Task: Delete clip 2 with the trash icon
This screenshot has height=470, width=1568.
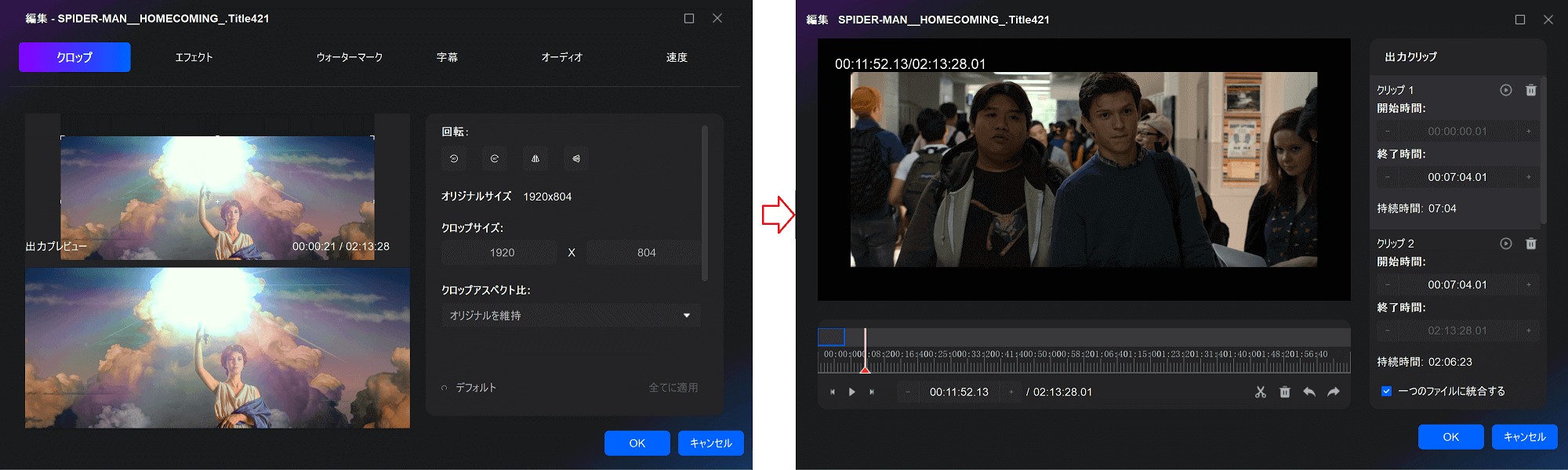Action: tap(1531, 244)
